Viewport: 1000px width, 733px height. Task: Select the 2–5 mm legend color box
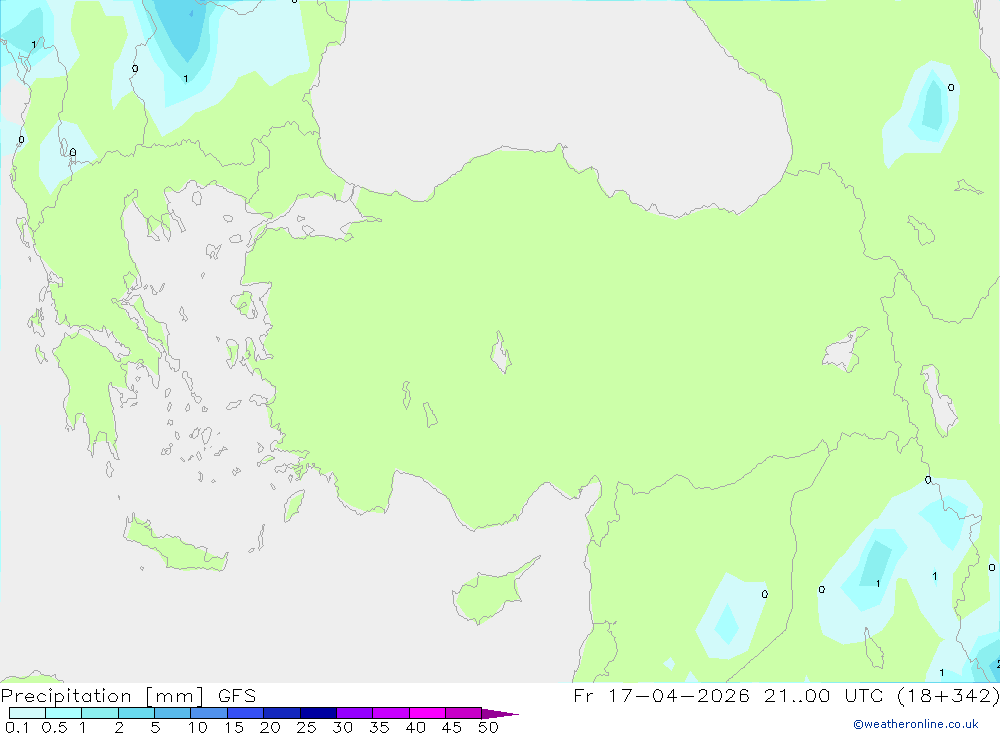136,713
